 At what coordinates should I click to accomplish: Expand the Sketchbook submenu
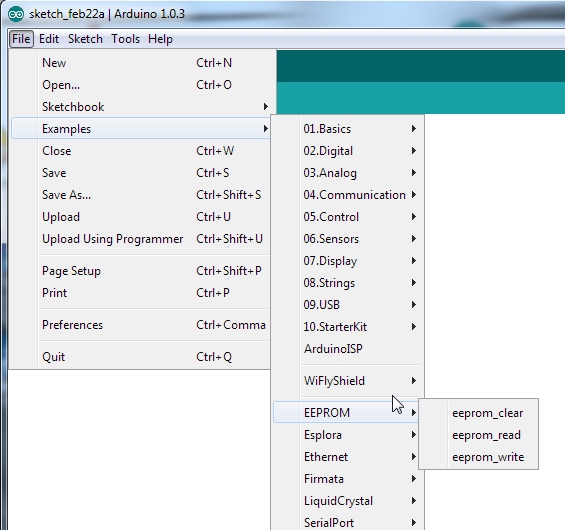141,107
